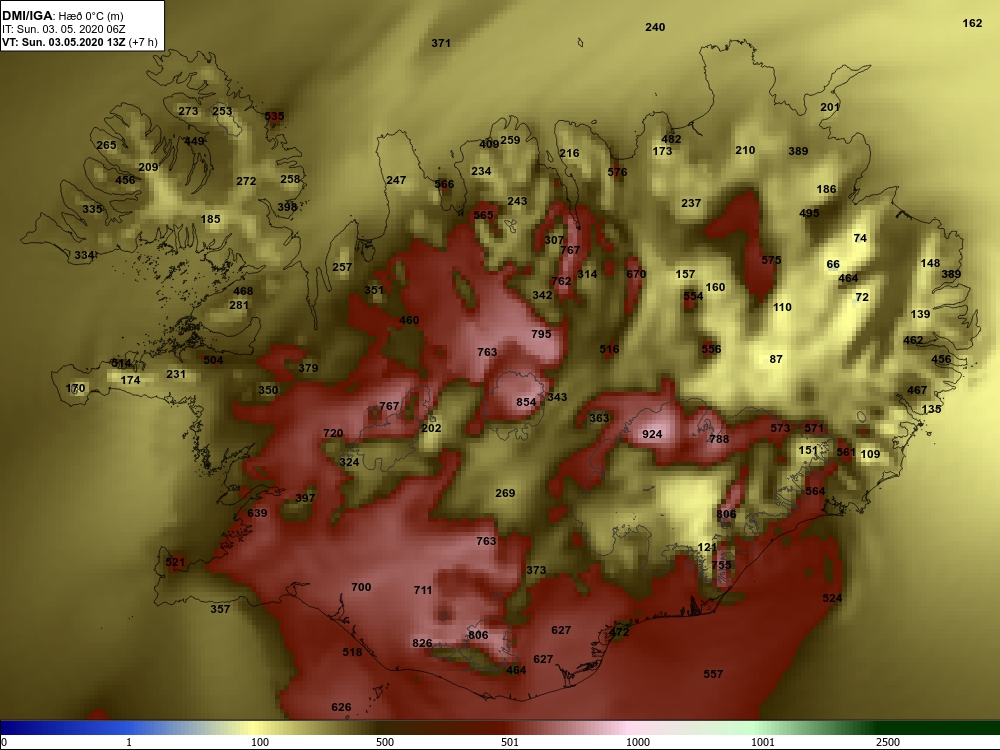Click the 460 height value

click(x=409, y=320)
